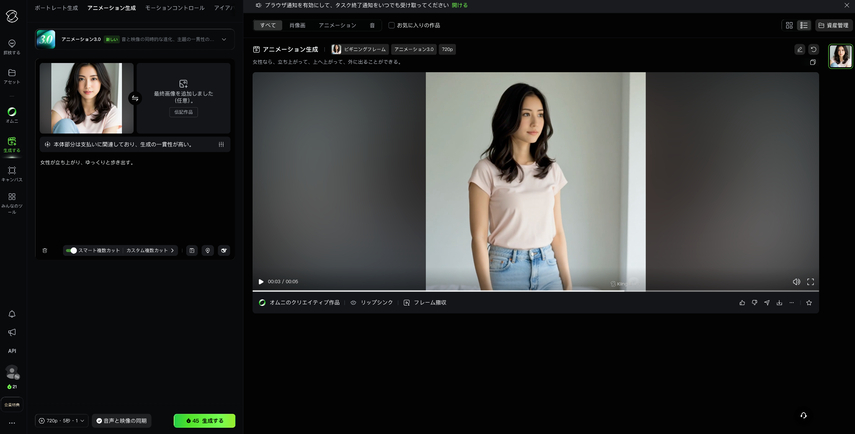Open the アセット (Assets) sidebar item

11,76
